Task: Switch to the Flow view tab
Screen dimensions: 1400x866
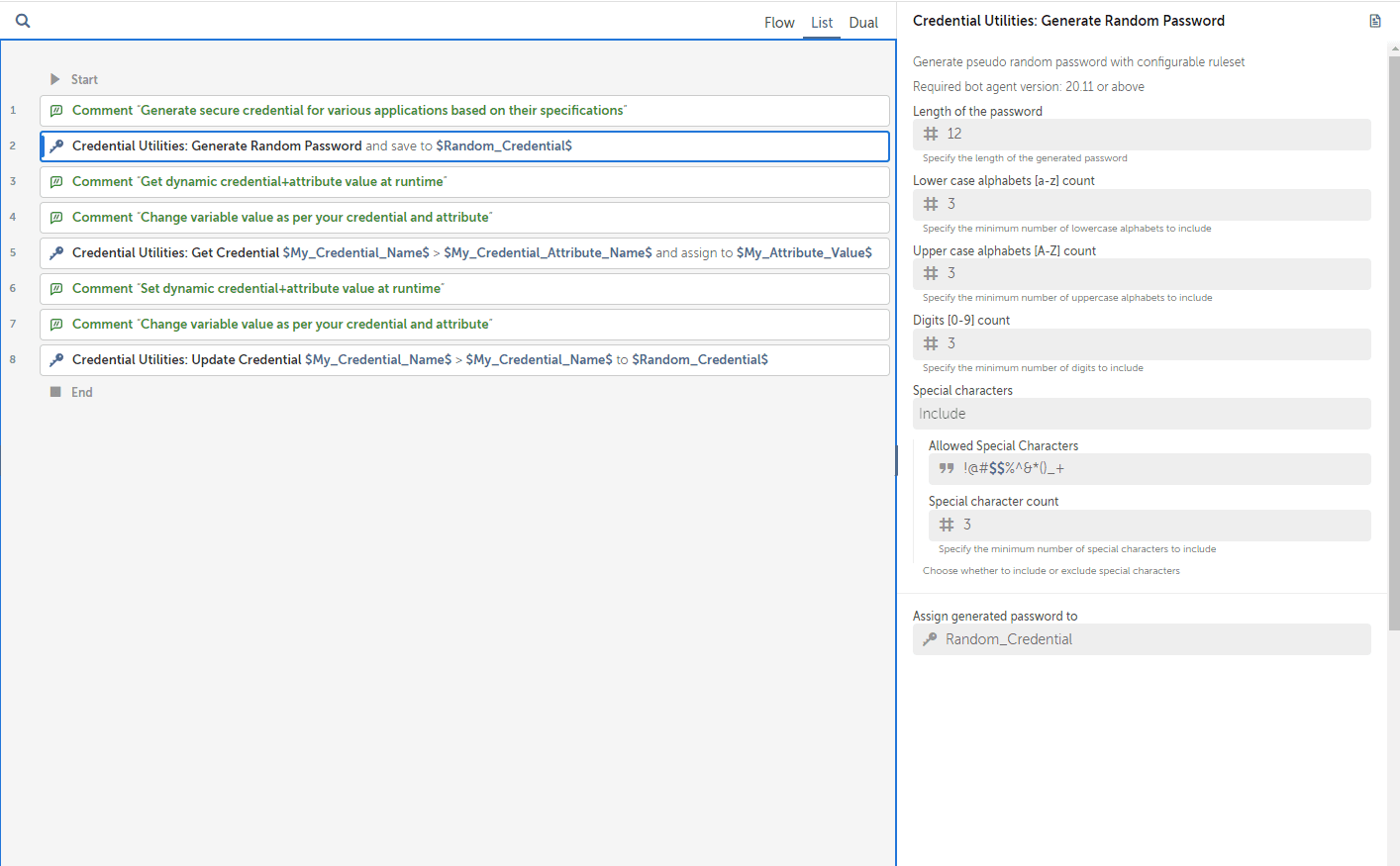Action: pos(779,23)
